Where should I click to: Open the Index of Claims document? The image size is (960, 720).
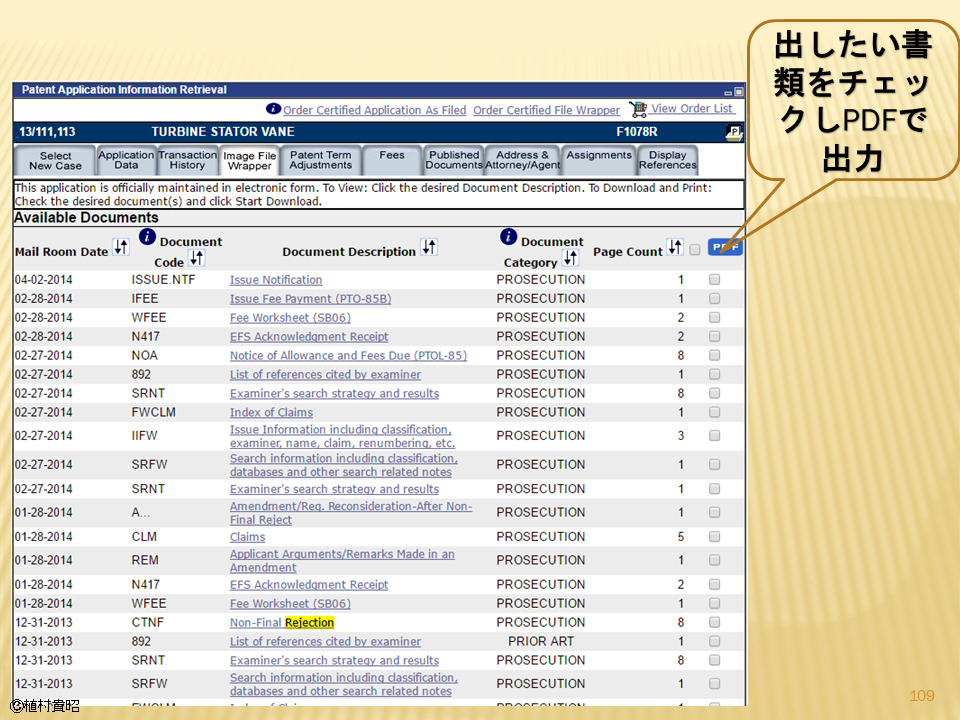tap(271, 413)
